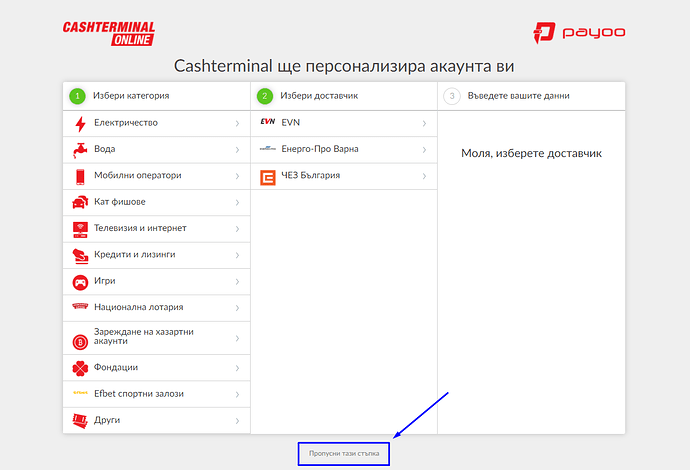
Task: Click the Други tickets icon
Action: [x=80, y=421]
